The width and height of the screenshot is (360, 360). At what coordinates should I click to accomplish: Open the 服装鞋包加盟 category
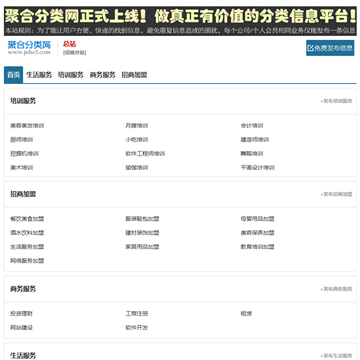(142, 219)
